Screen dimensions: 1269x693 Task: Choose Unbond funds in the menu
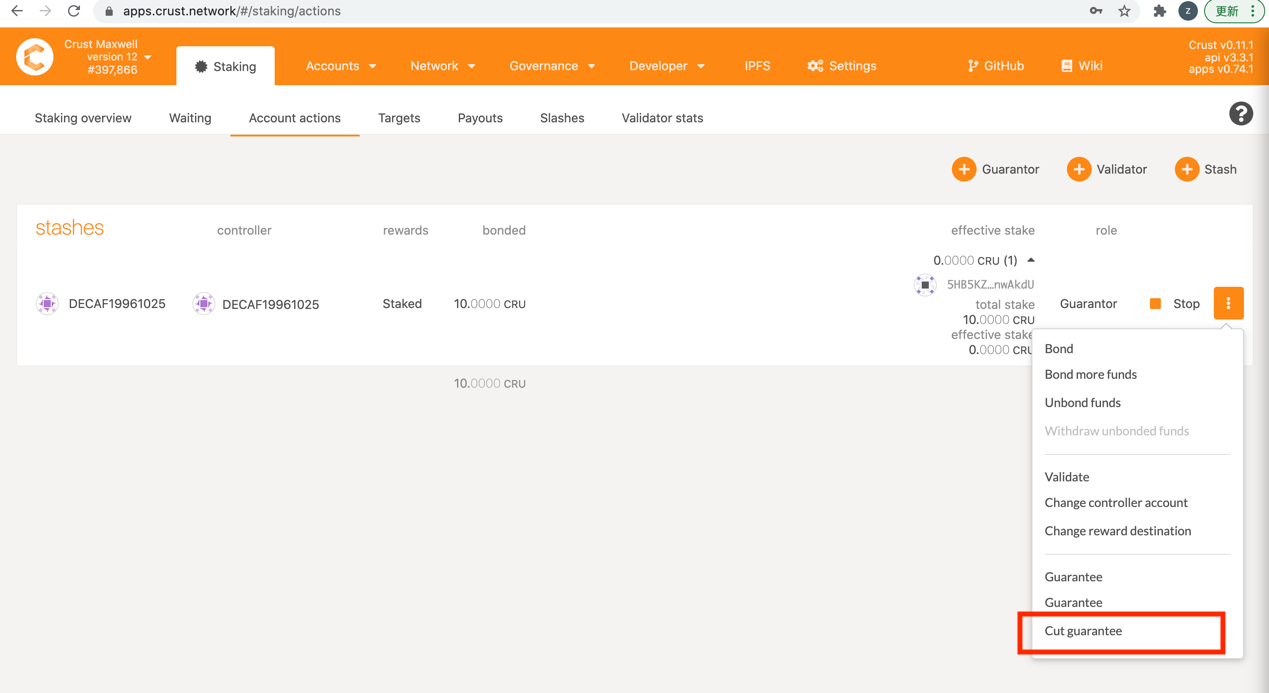coord(1082,403)
